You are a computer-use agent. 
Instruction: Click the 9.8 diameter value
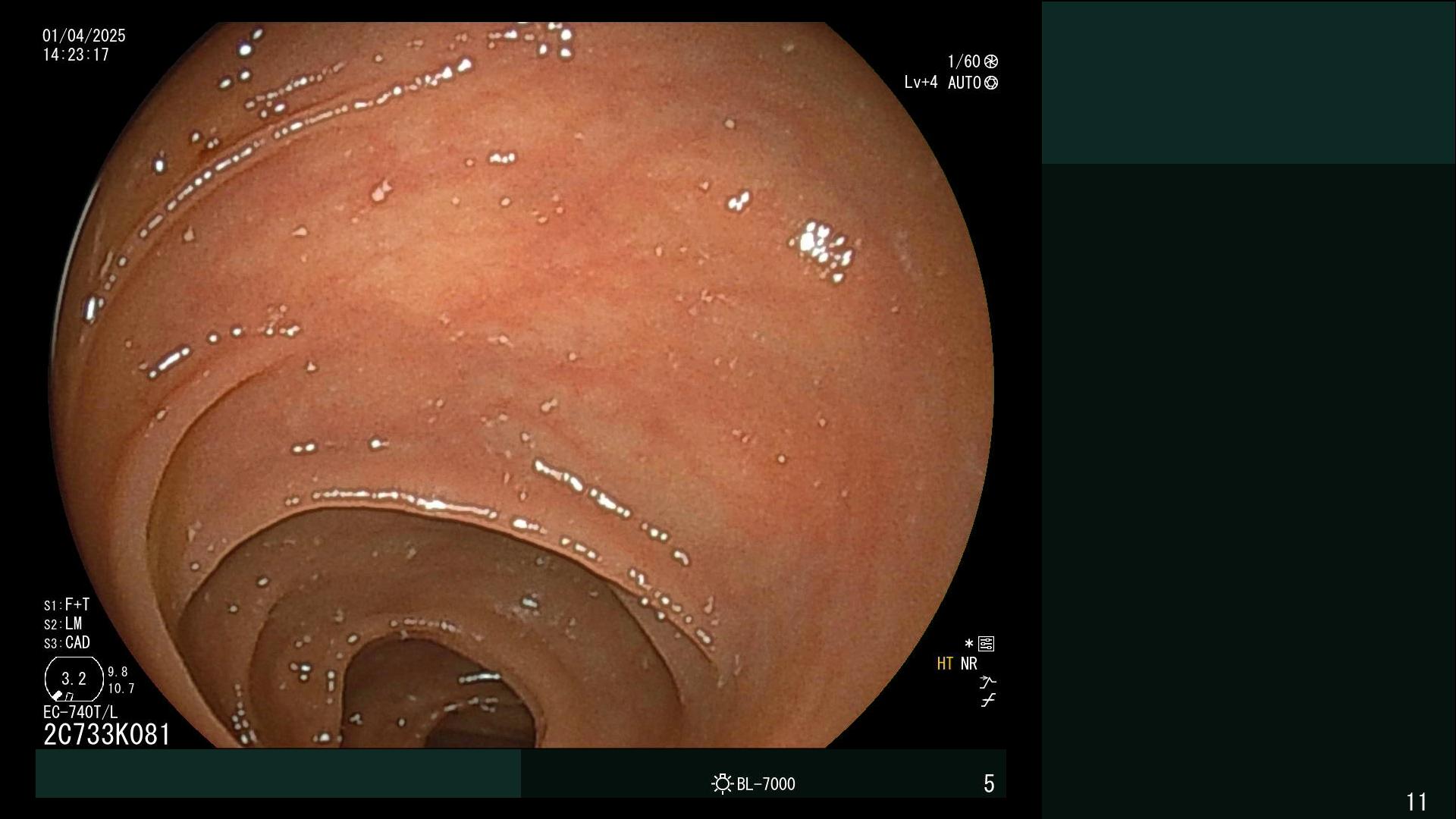[118, 672]
